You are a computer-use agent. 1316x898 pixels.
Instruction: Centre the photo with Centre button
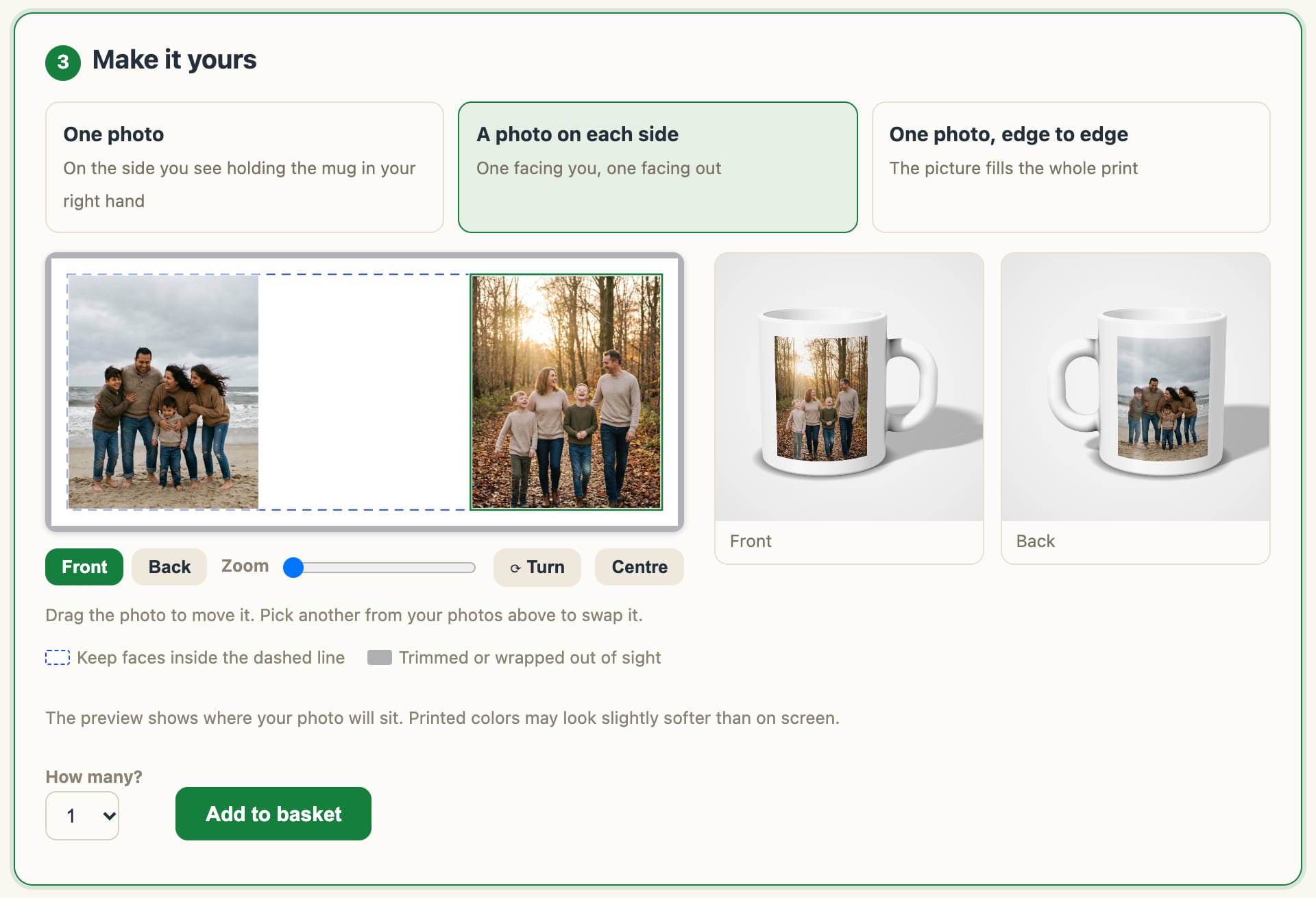pos(639,567)
